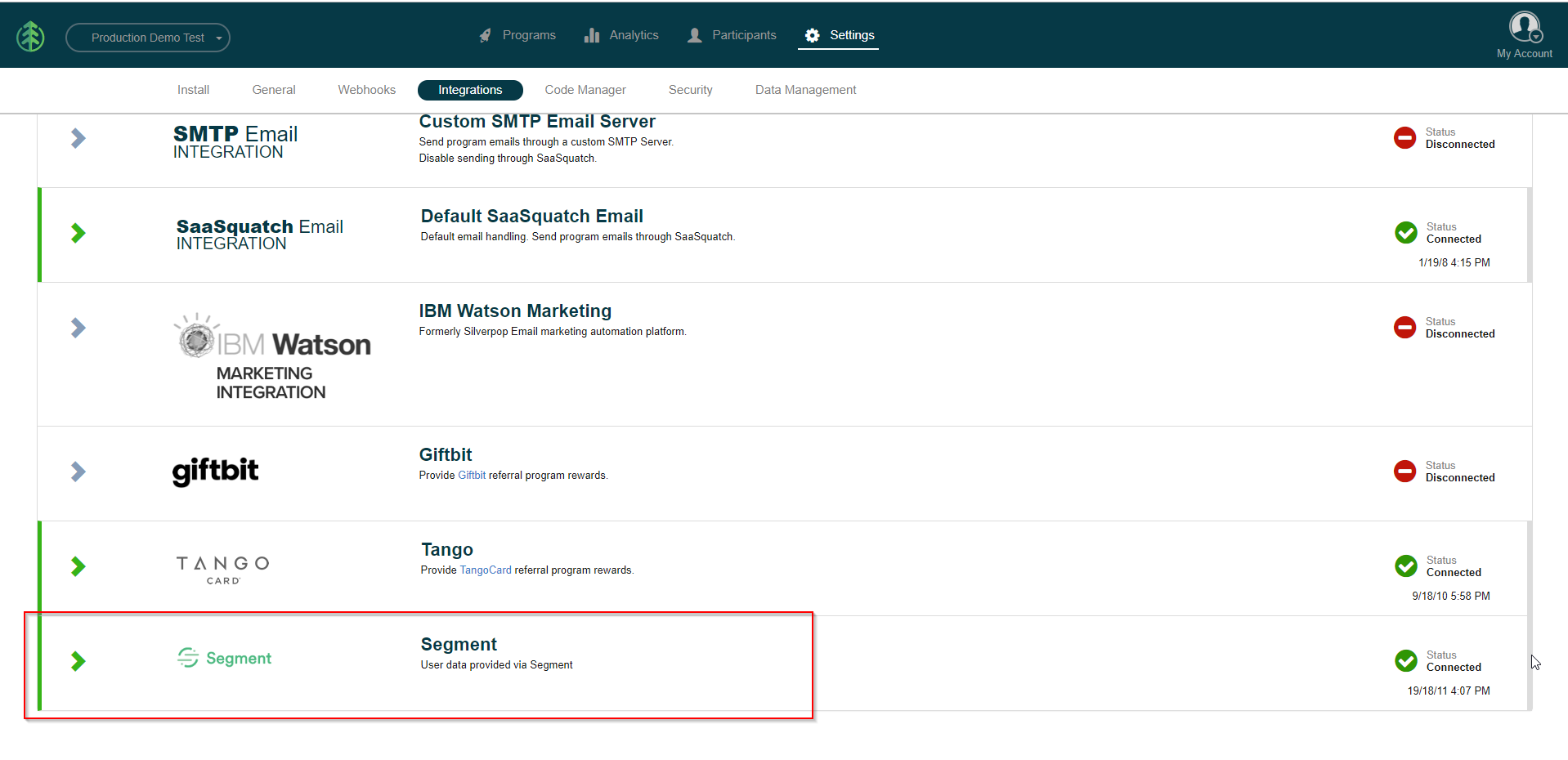This screenshot has height=760, width=1568.
Task: Click the 9/18/10 5:58 PM timestamp
Action: 1451,597
